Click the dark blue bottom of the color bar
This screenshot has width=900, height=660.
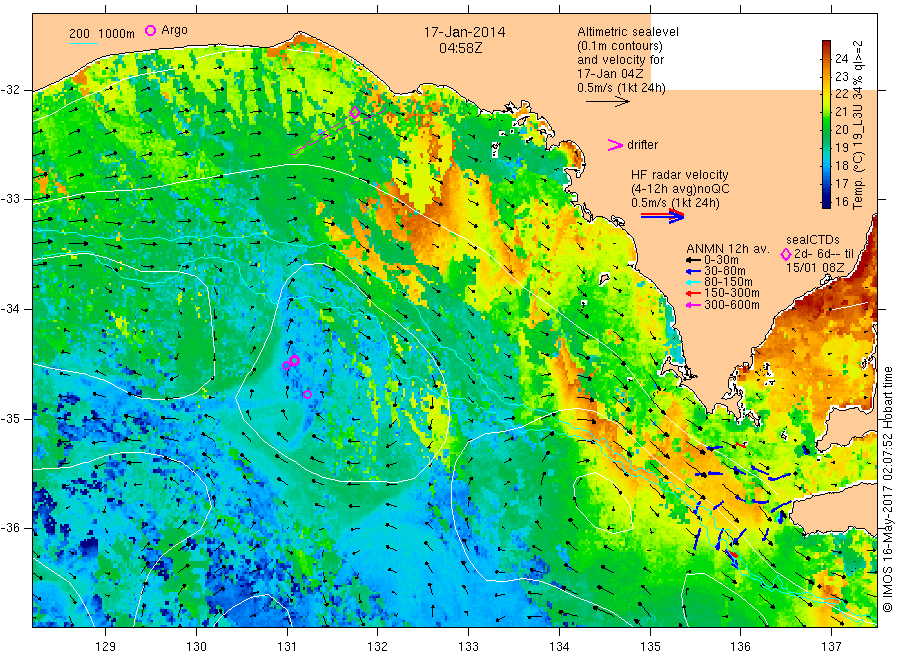pyautogui.click(x=827, y=203)
